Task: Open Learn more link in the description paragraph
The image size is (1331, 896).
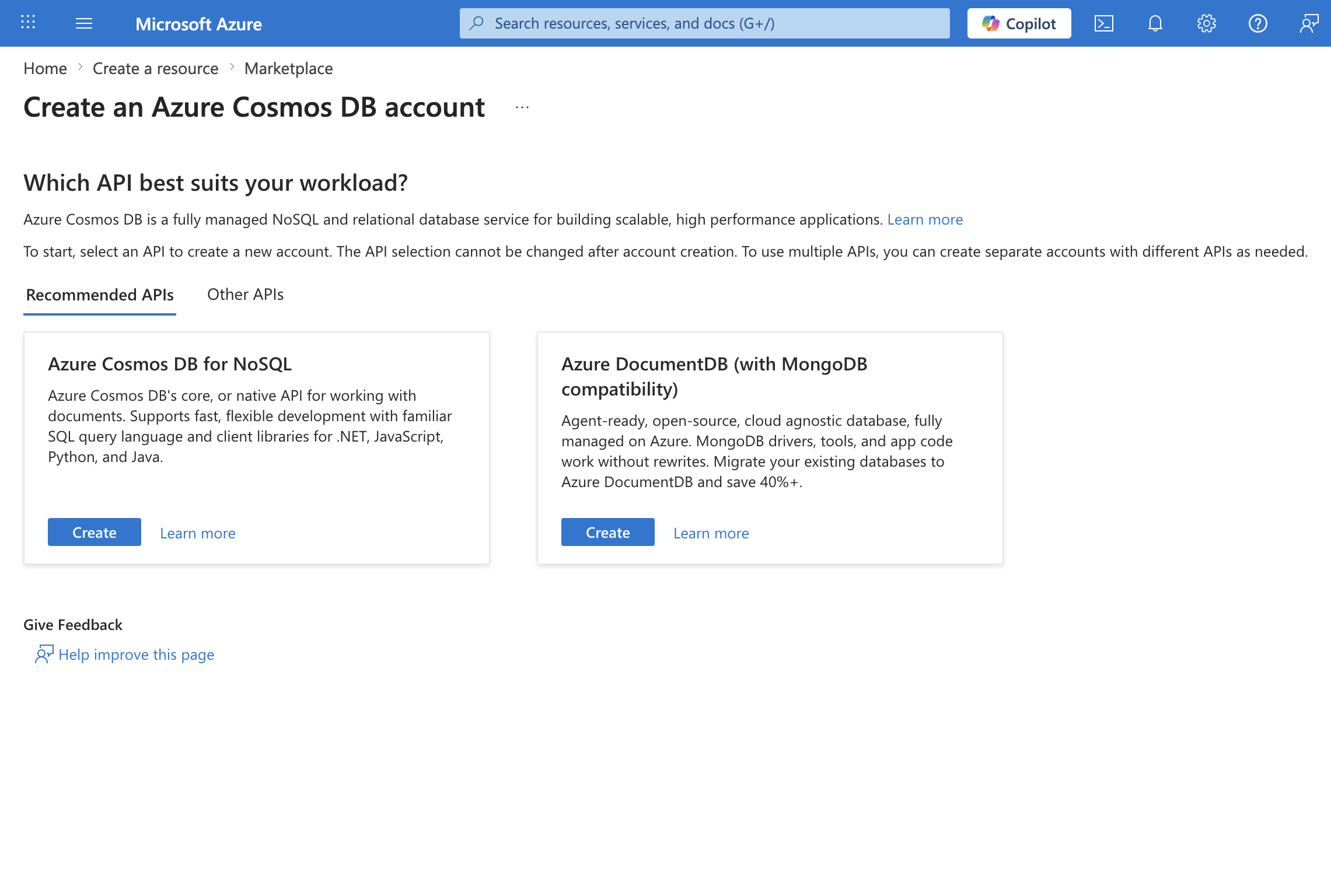Action: [x=925, y=219]
